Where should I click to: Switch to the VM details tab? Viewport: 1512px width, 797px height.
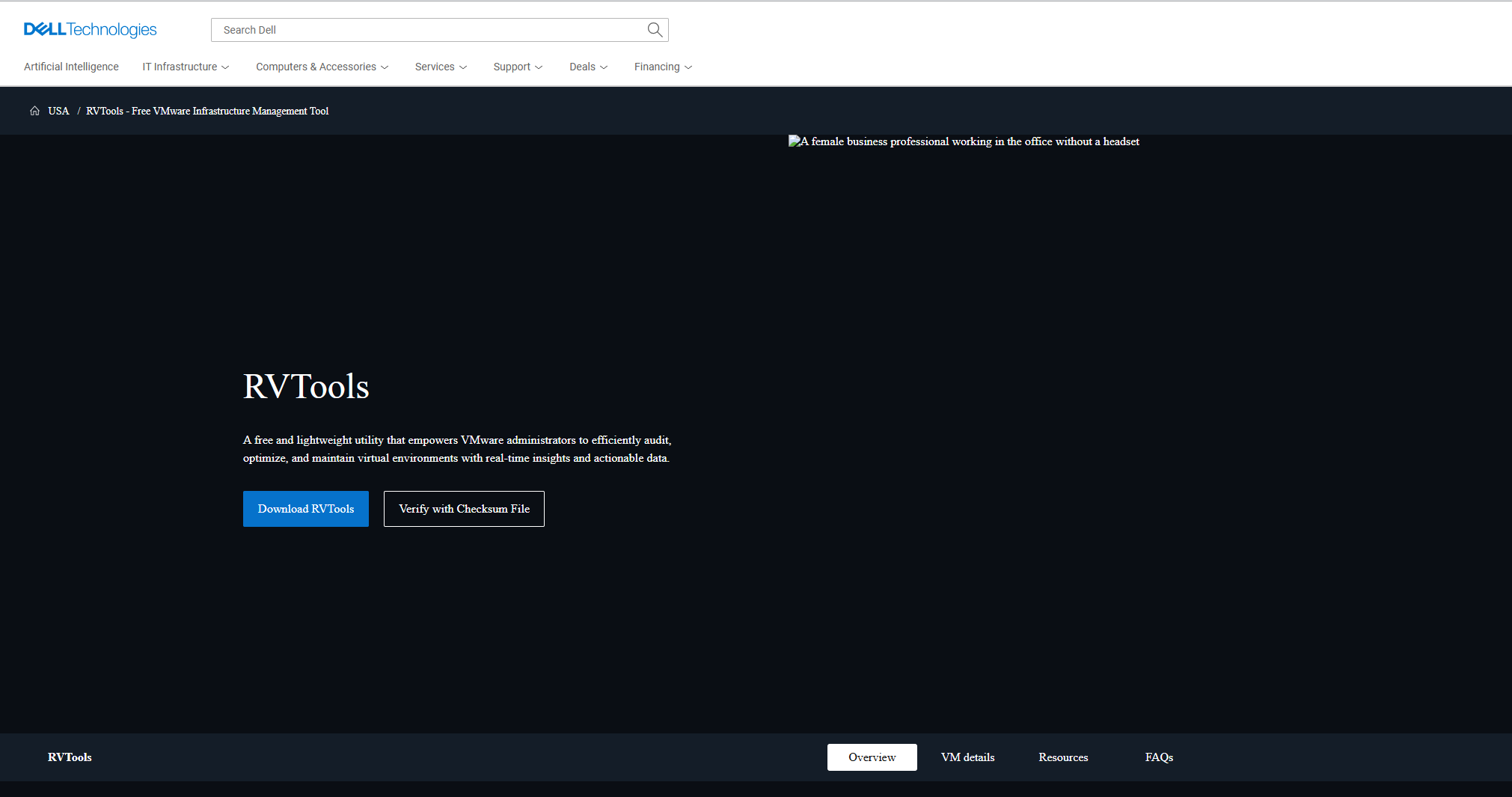(x=967, y=757)
